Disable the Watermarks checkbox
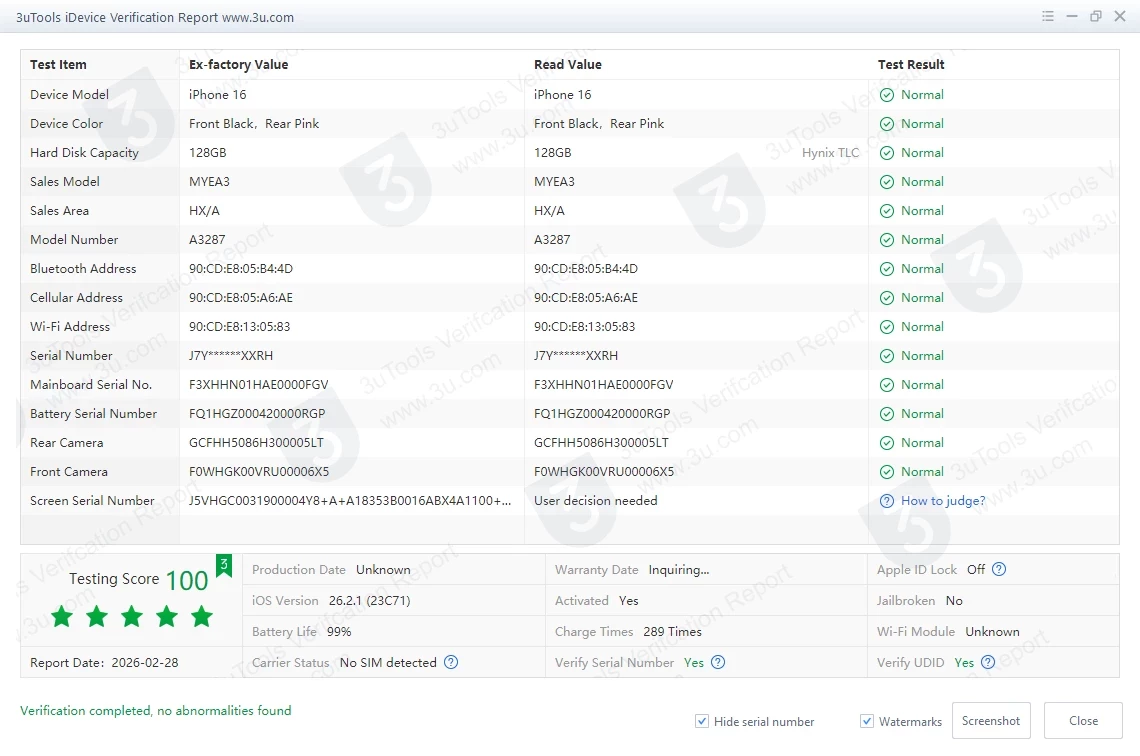This screenshot has height=756, width=1140. (x=867, y=721)
